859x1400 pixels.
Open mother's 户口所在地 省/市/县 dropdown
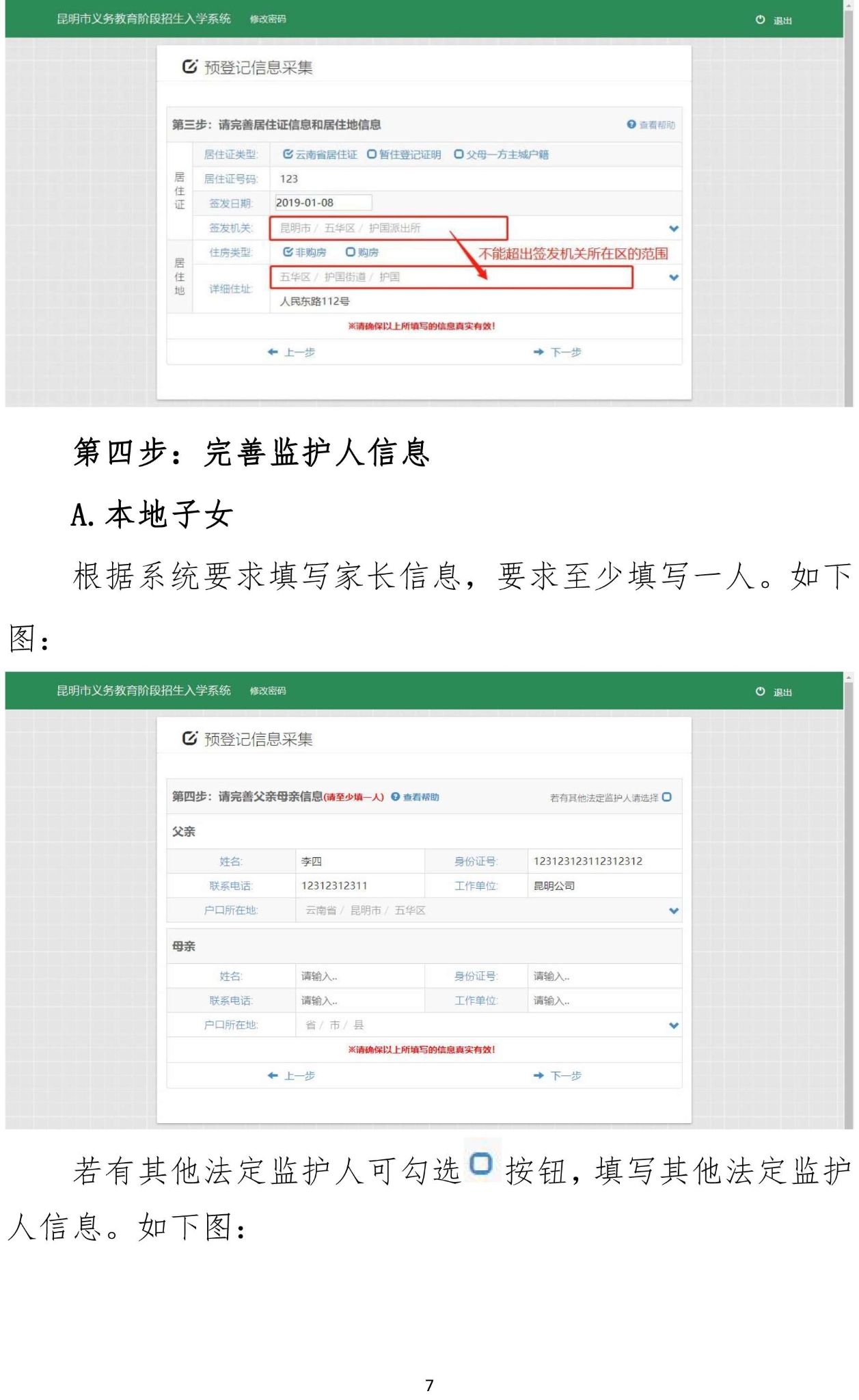pos(673,1025)
